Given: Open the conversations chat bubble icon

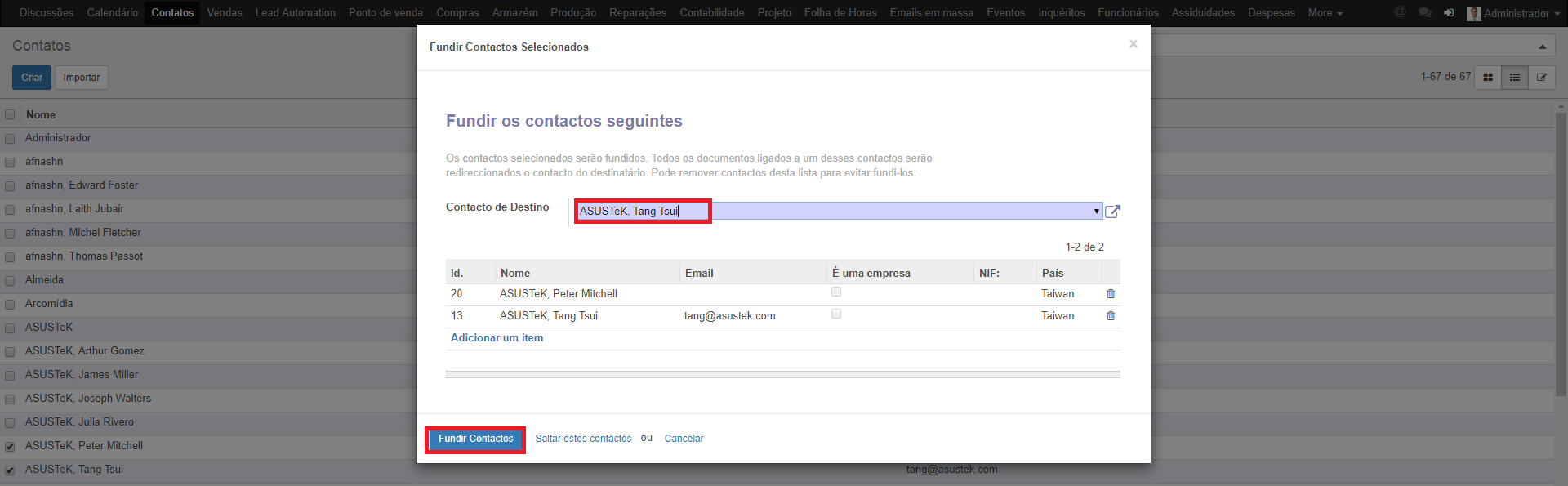Looking at the screenshot, I should point(1425,13).
